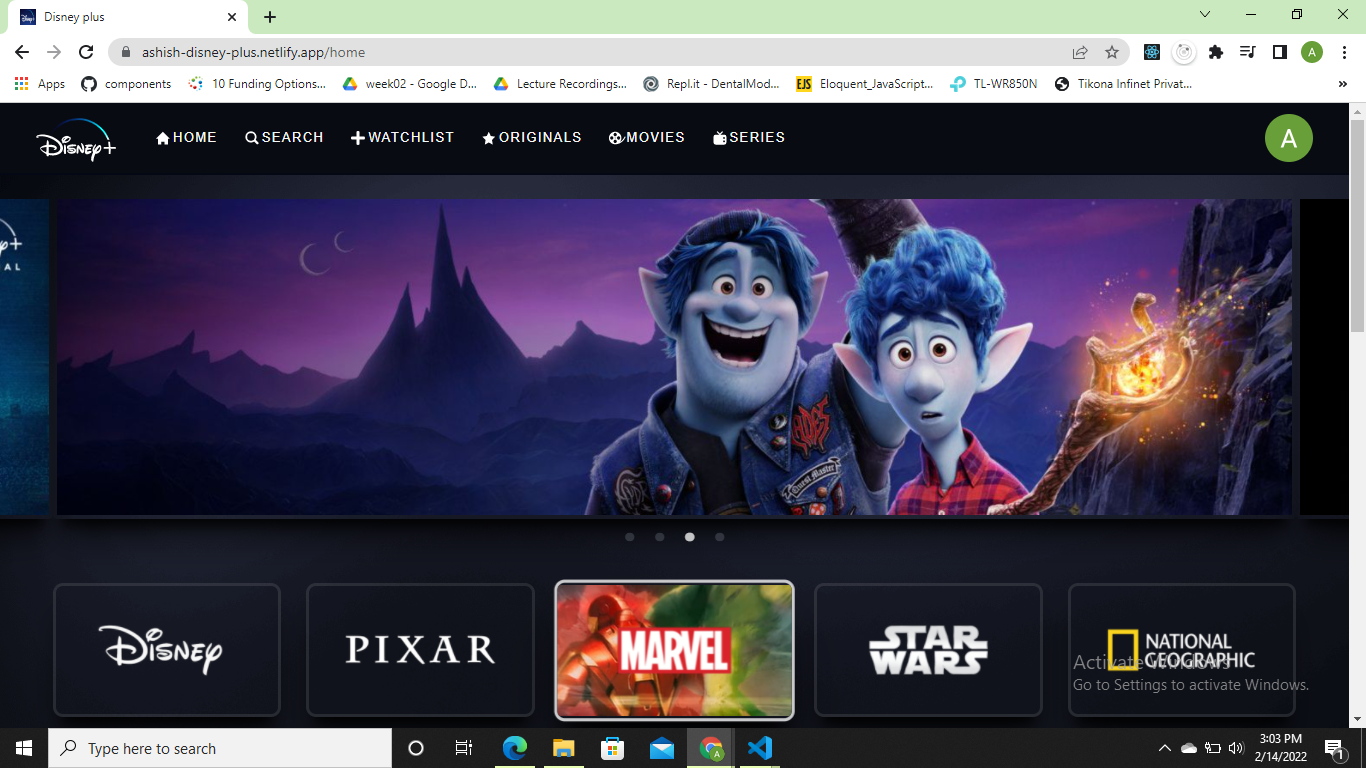Open Task View in taskbar
The image size is (1366, 768).
[464, 748]
